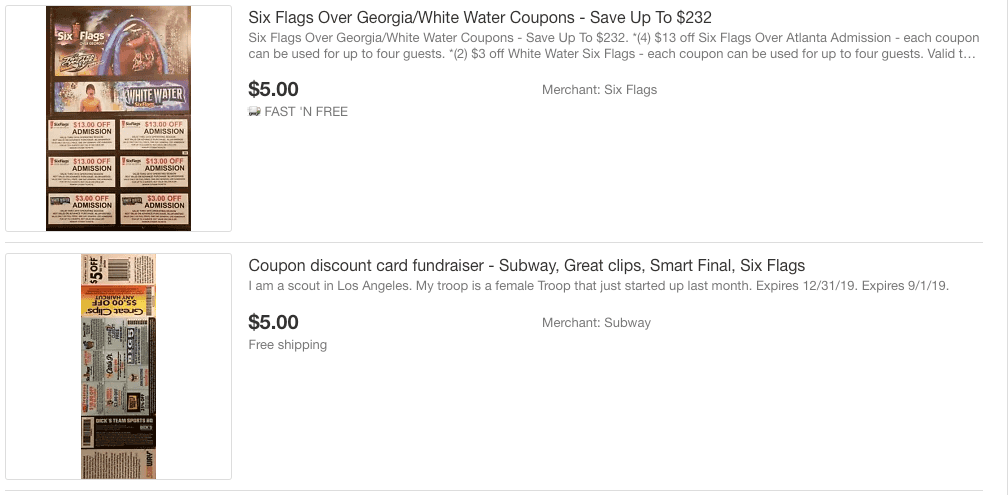The width and height of the screenshot is (1008, 495).
Task: Click the $5.00 price on the Six Flags listing
Action: tap(273, 89)
